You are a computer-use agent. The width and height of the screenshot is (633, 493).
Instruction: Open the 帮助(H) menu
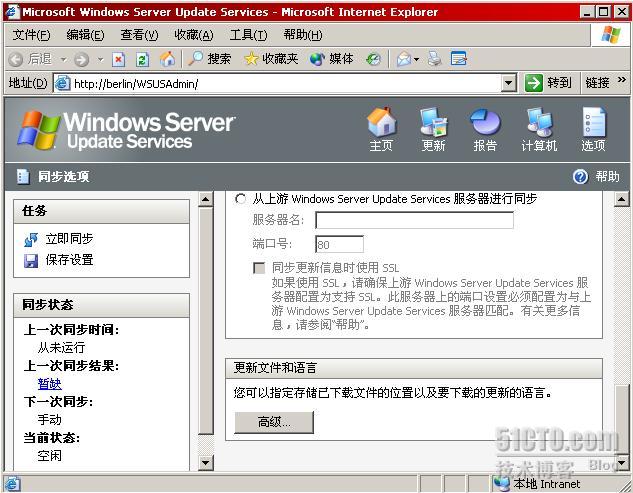click(x=303, y=35)
